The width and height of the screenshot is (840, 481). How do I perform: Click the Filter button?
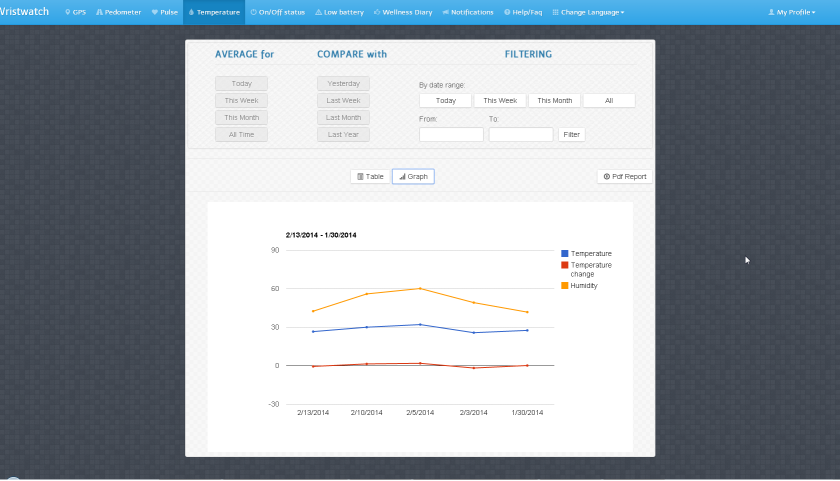click(572, 134)
